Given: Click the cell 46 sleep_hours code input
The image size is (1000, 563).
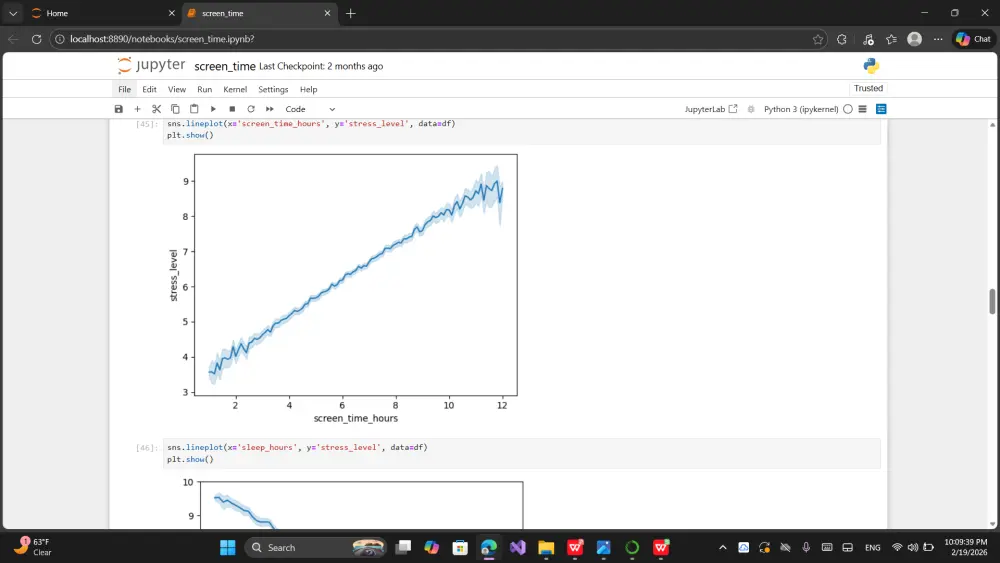Looking at the screenshot, I should point(522,453).
